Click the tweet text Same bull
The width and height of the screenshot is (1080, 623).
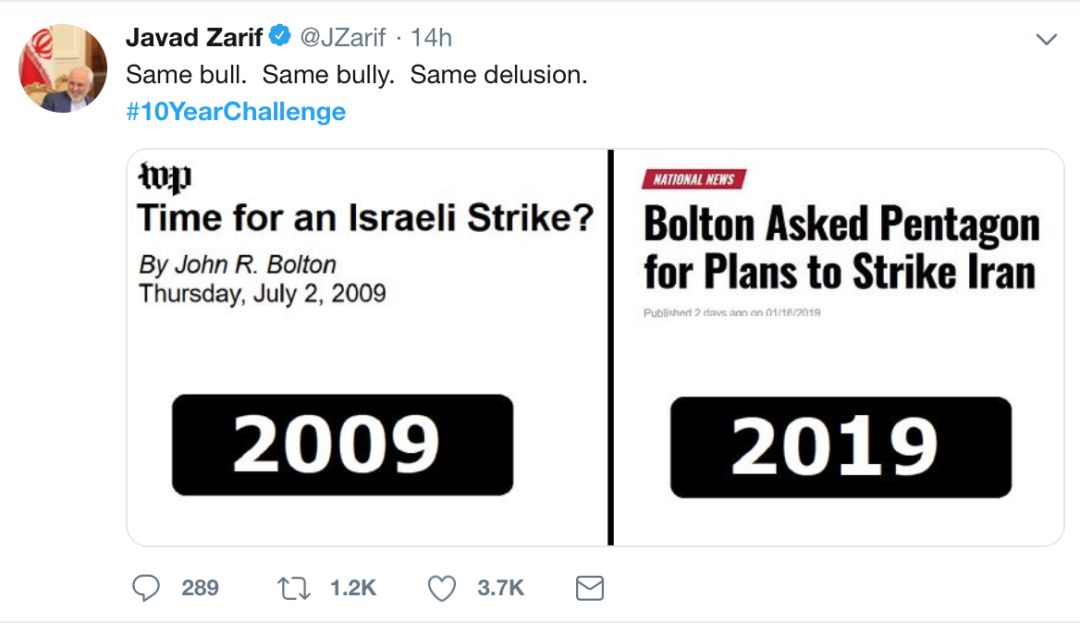(x=186, y=74)
